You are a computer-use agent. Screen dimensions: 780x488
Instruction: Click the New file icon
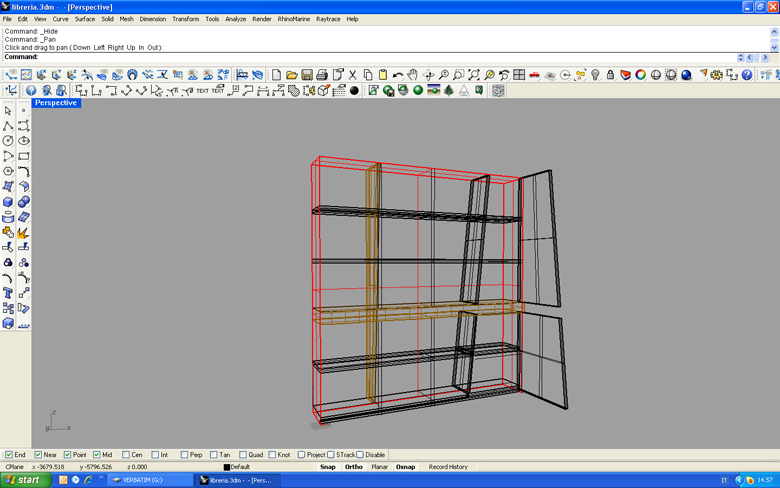click(276, 75)
